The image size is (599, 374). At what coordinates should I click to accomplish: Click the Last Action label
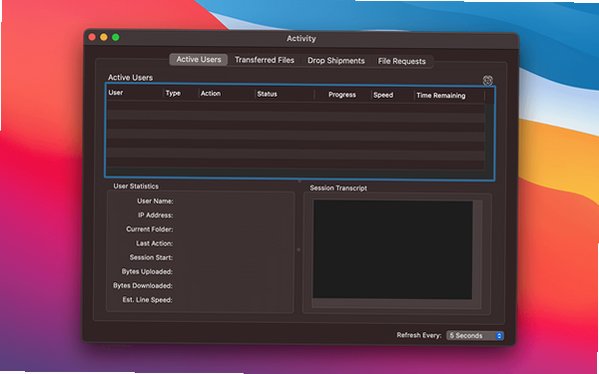click(154, 243)
